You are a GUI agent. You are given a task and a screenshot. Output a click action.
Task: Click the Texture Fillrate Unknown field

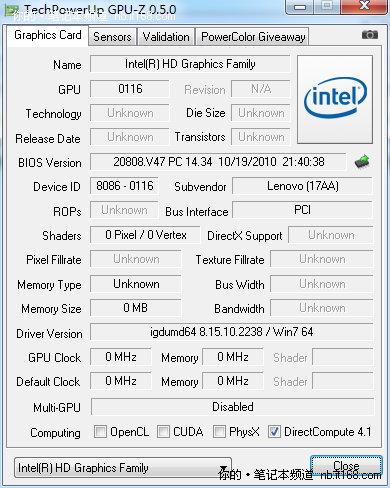(x=322, y=259)
